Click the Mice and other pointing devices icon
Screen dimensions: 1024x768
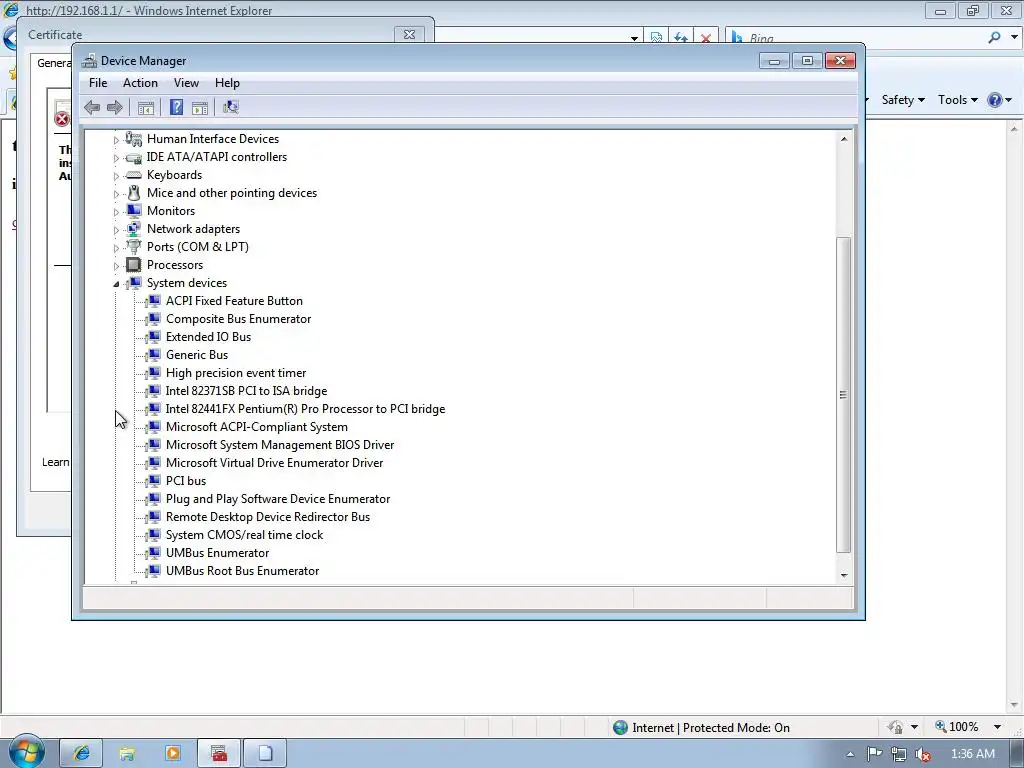133,193
